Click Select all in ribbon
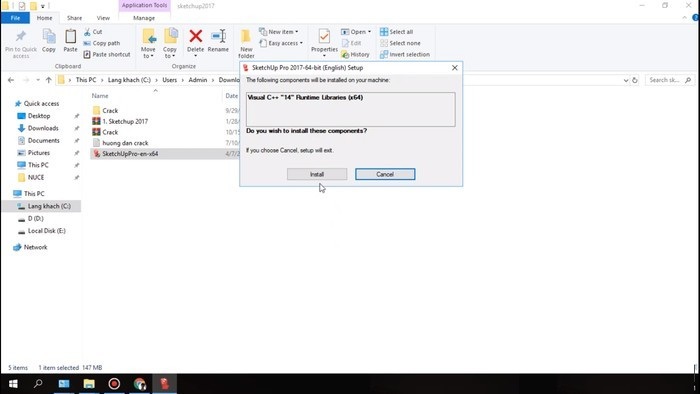This screenshot has width=700, height=394. coord(396,32)
